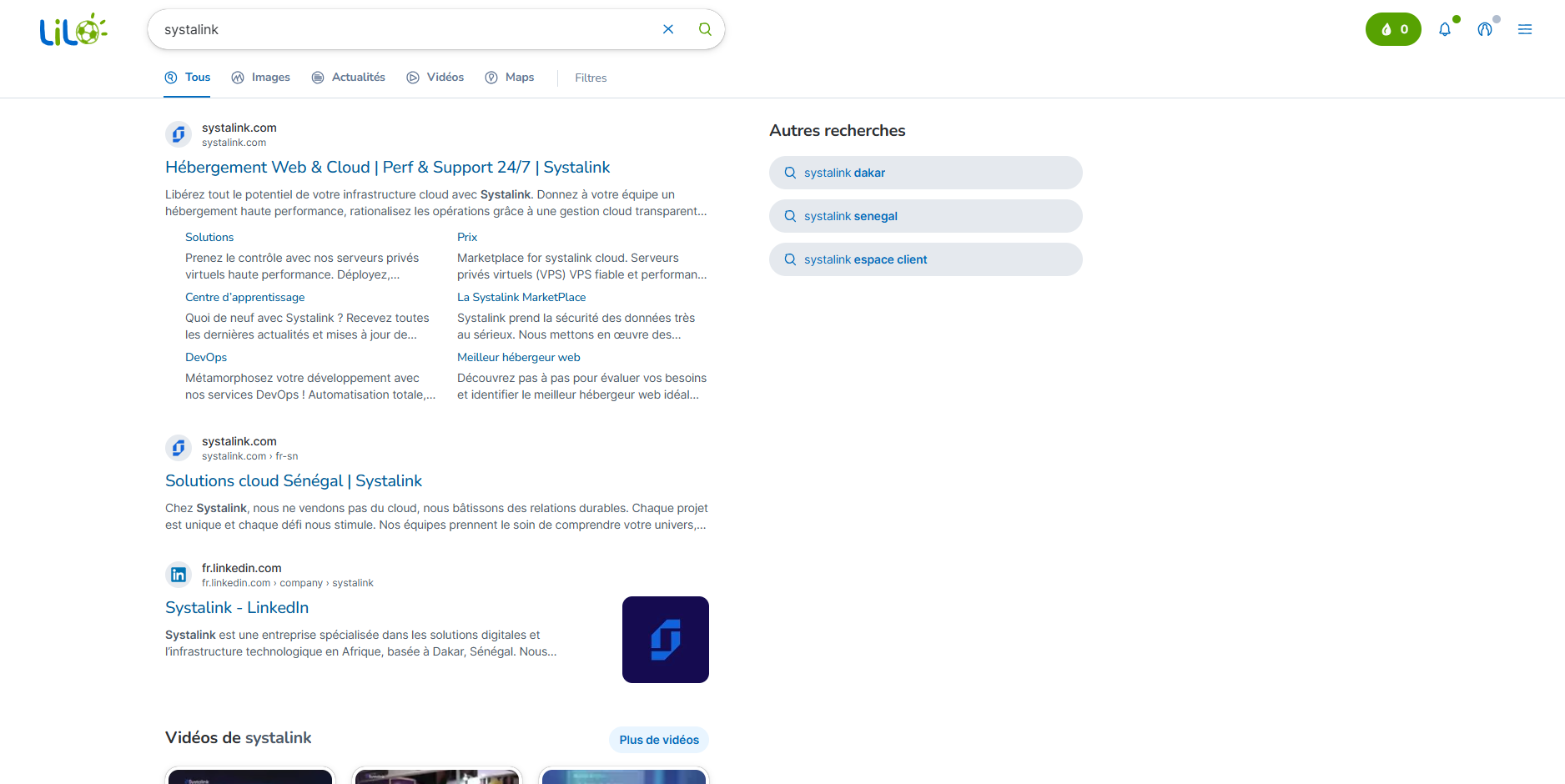
Task: Switch to the Maps tab
Action: (x=510, y=78)
